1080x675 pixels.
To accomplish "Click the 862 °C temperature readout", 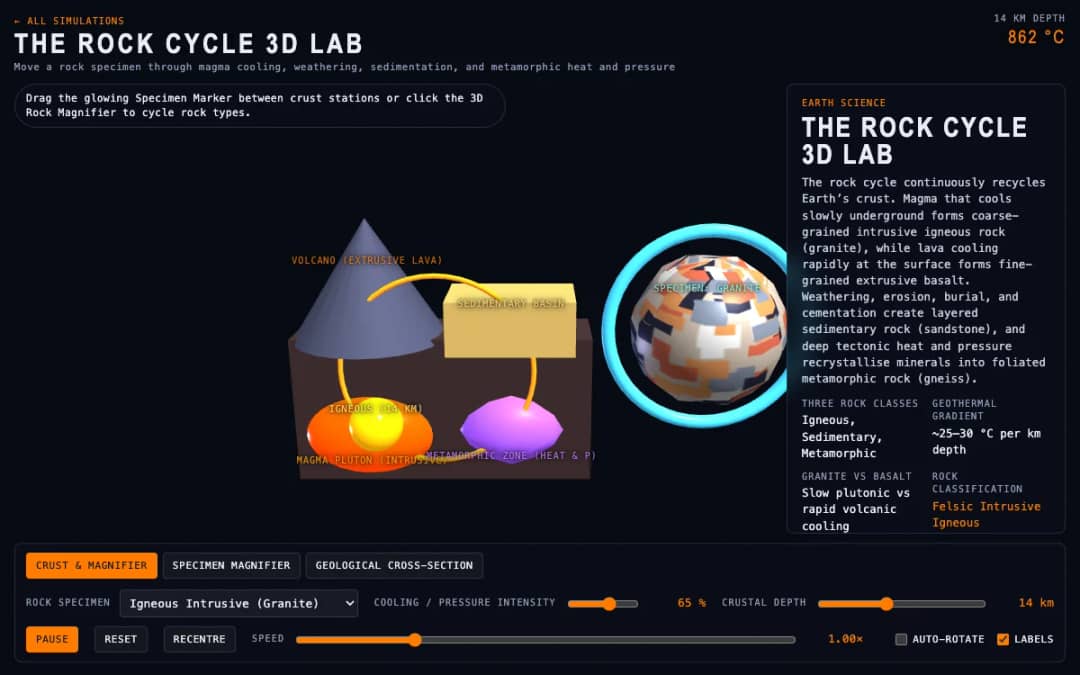I will pos(1035,37).
